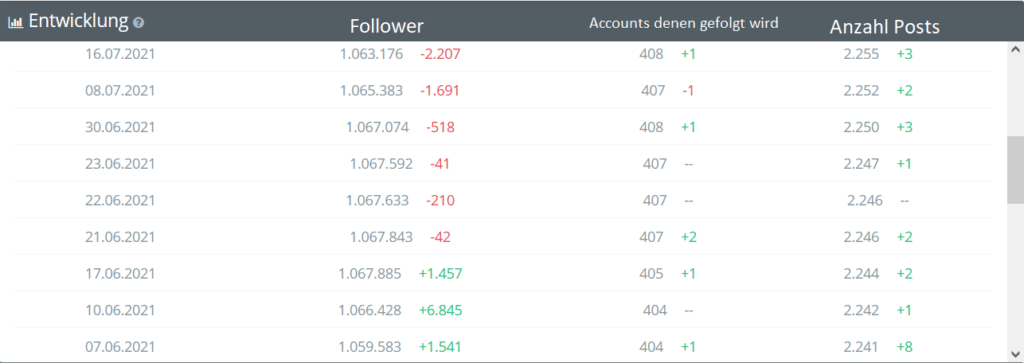Select the date 08.07.2021
Image resolution: width=1024 pixels, height=363 pixels.
click(x=120, y=90)
